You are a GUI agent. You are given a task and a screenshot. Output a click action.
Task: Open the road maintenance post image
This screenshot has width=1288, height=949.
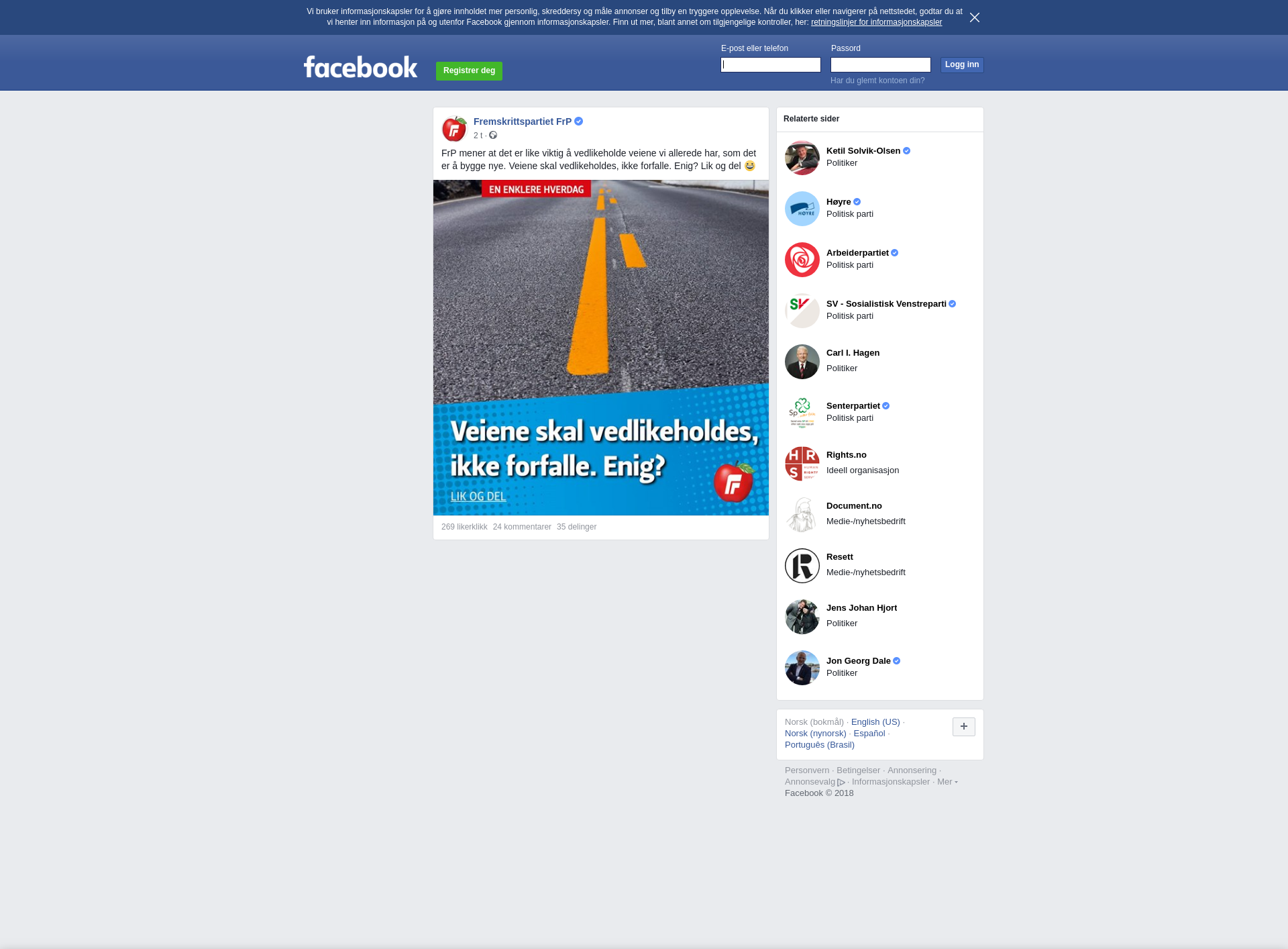(601, 348)
